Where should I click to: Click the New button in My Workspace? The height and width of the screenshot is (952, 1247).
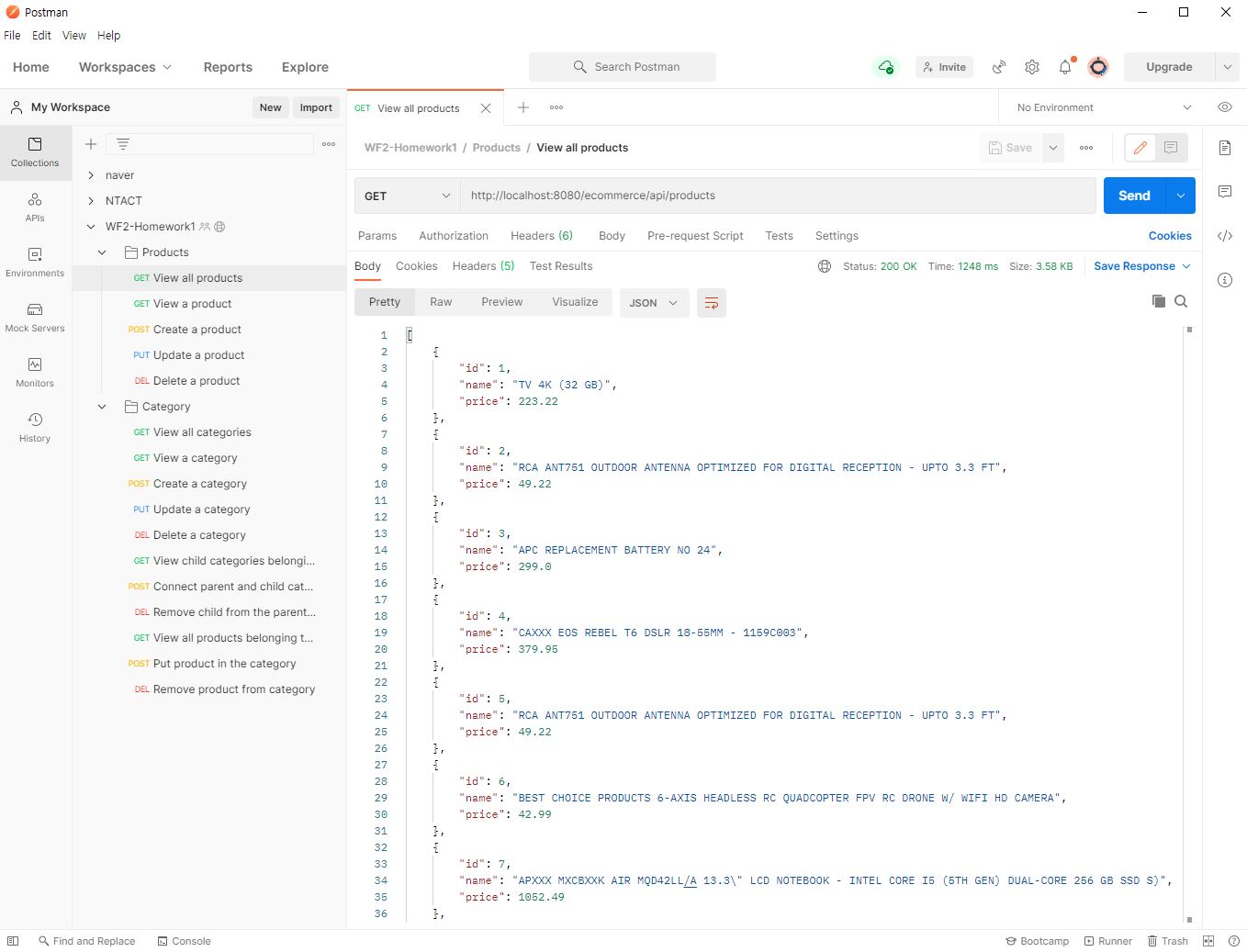tap(271, 107)
